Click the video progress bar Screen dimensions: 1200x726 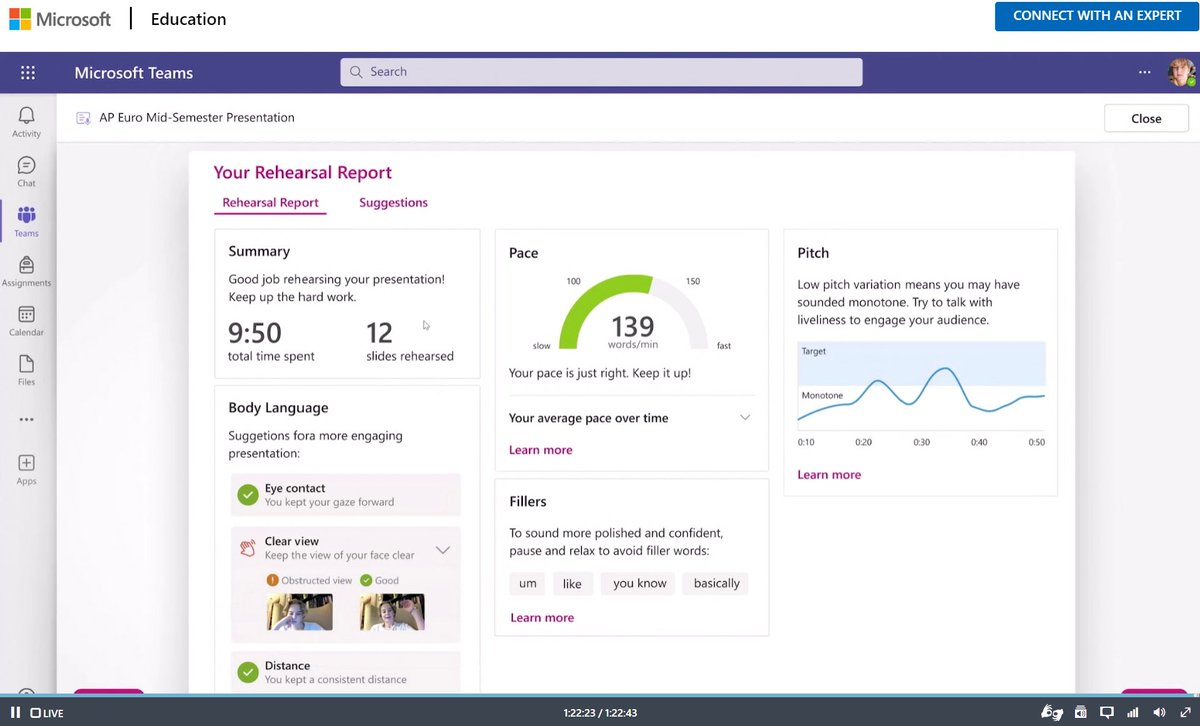point(600,695)
